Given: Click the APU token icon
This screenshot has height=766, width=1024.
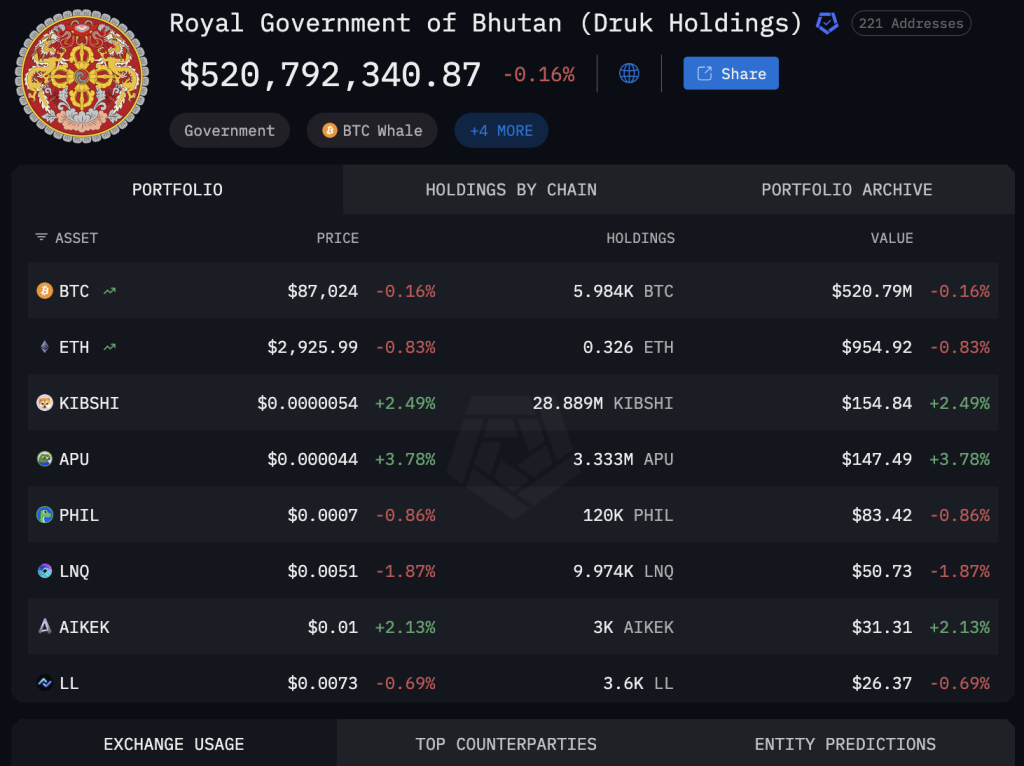Looking at the screenshot, I should pyautogui.click(x=44, y=459).
